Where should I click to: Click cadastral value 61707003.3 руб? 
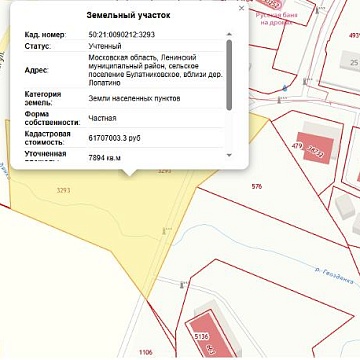(114, 138)
